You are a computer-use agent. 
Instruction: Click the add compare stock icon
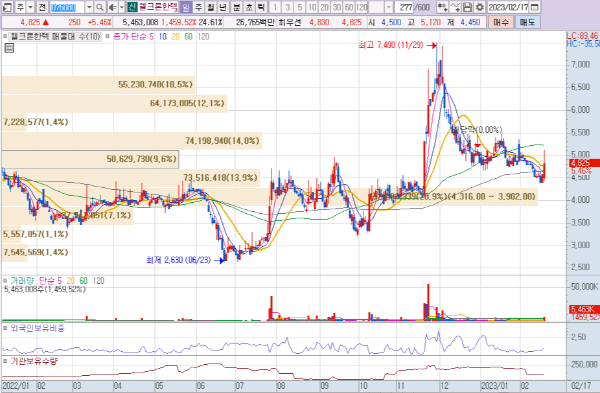click(x=443, y=7)
